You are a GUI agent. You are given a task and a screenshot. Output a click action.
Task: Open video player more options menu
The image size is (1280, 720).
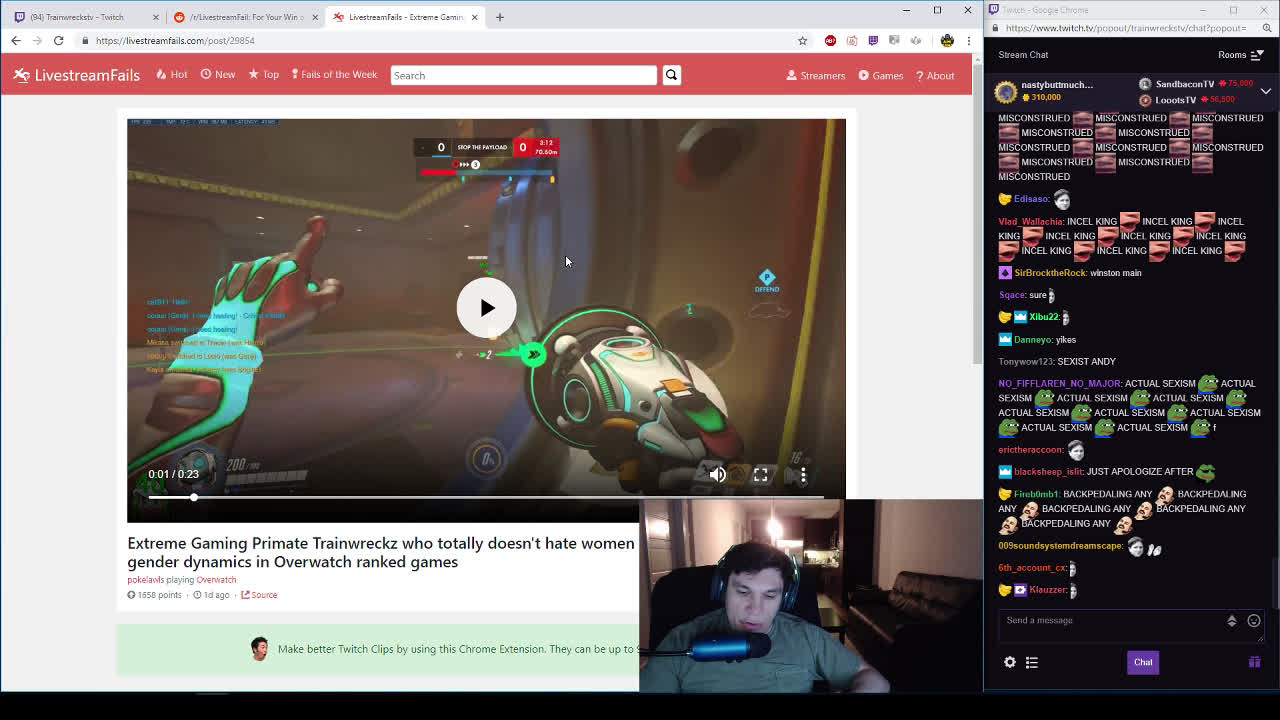tap(803, 475)
